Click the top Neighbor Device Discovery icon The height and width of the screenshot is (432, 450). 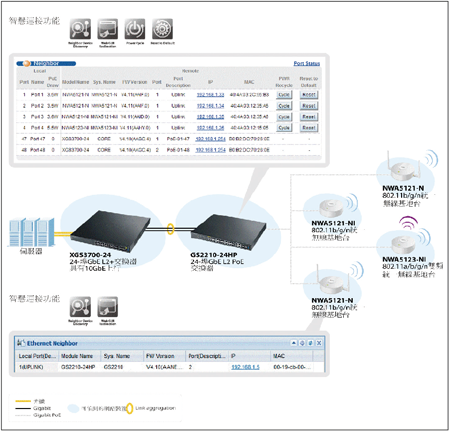[x=80, y=29]
